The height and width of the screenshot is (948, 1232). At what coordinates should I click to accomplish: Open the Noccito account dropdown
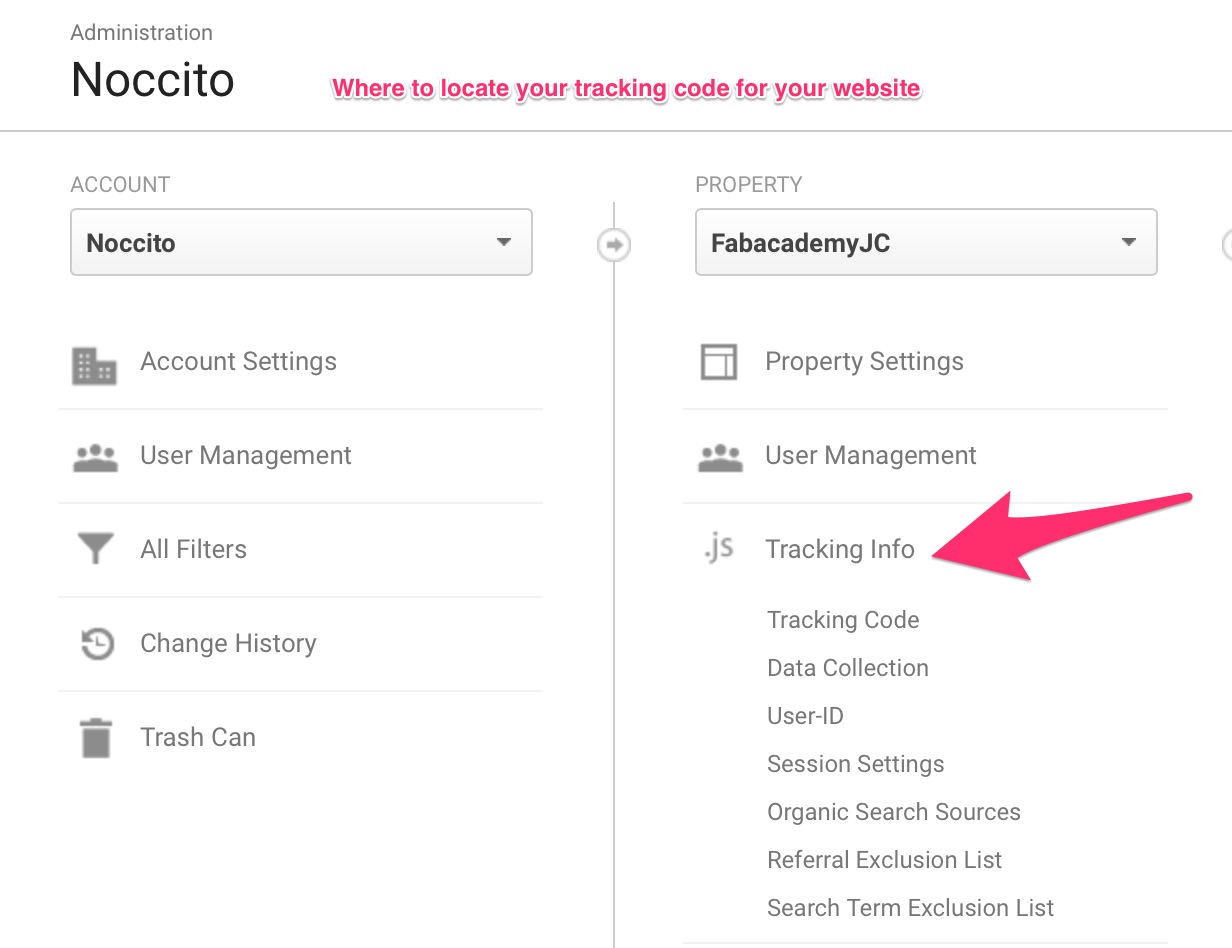point(301,242)
